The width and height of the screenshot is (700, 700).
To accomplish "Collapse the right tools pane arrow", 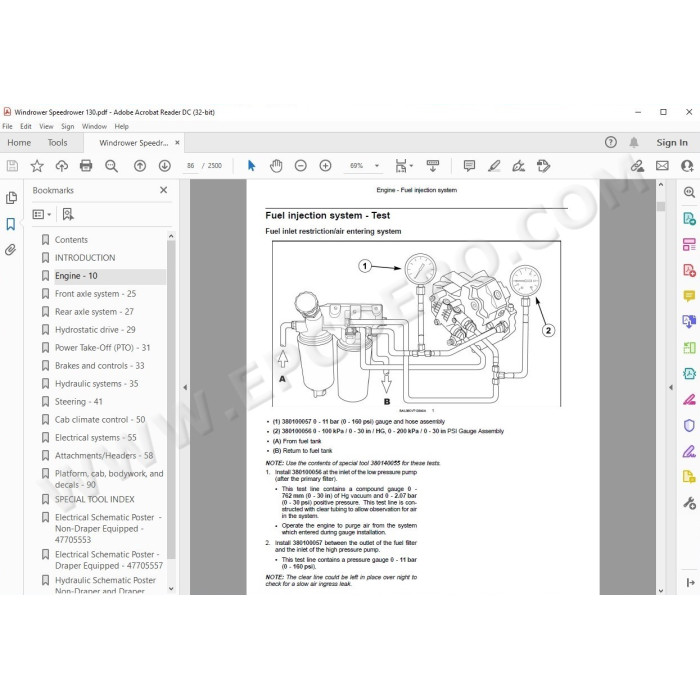I will [671, 387].
